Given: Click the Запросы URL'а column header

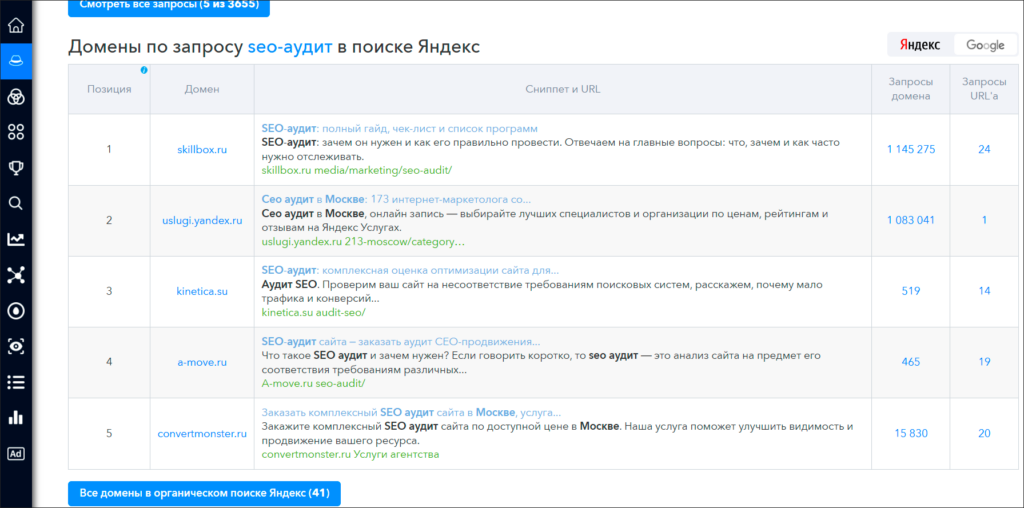Looking at the screenshot, I should point(984,89).
